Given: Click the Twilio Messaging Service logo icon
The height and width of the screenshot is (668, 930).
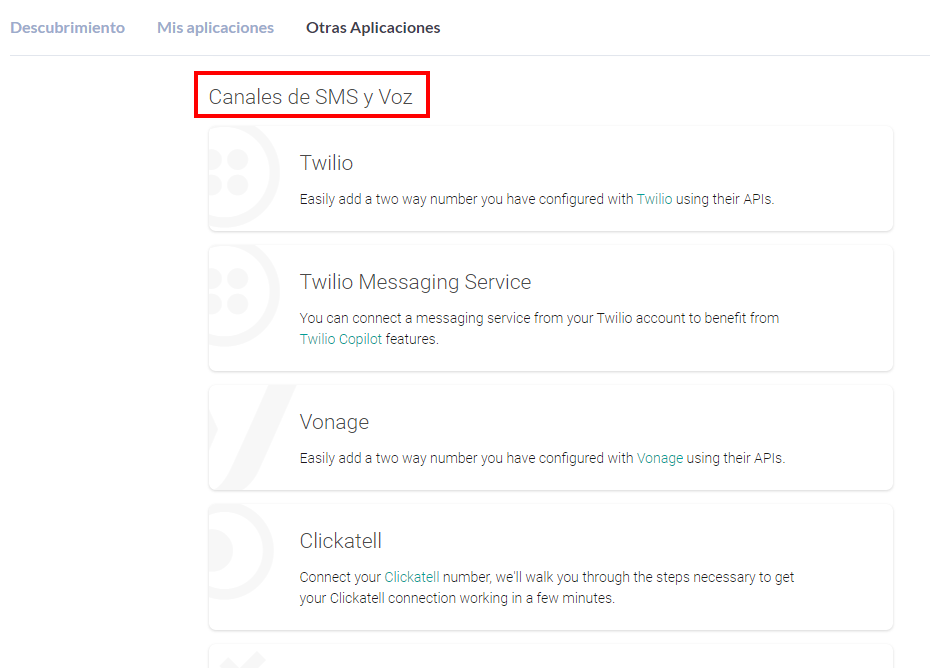Looking at the screenshot, I should [x=244, y=295].
